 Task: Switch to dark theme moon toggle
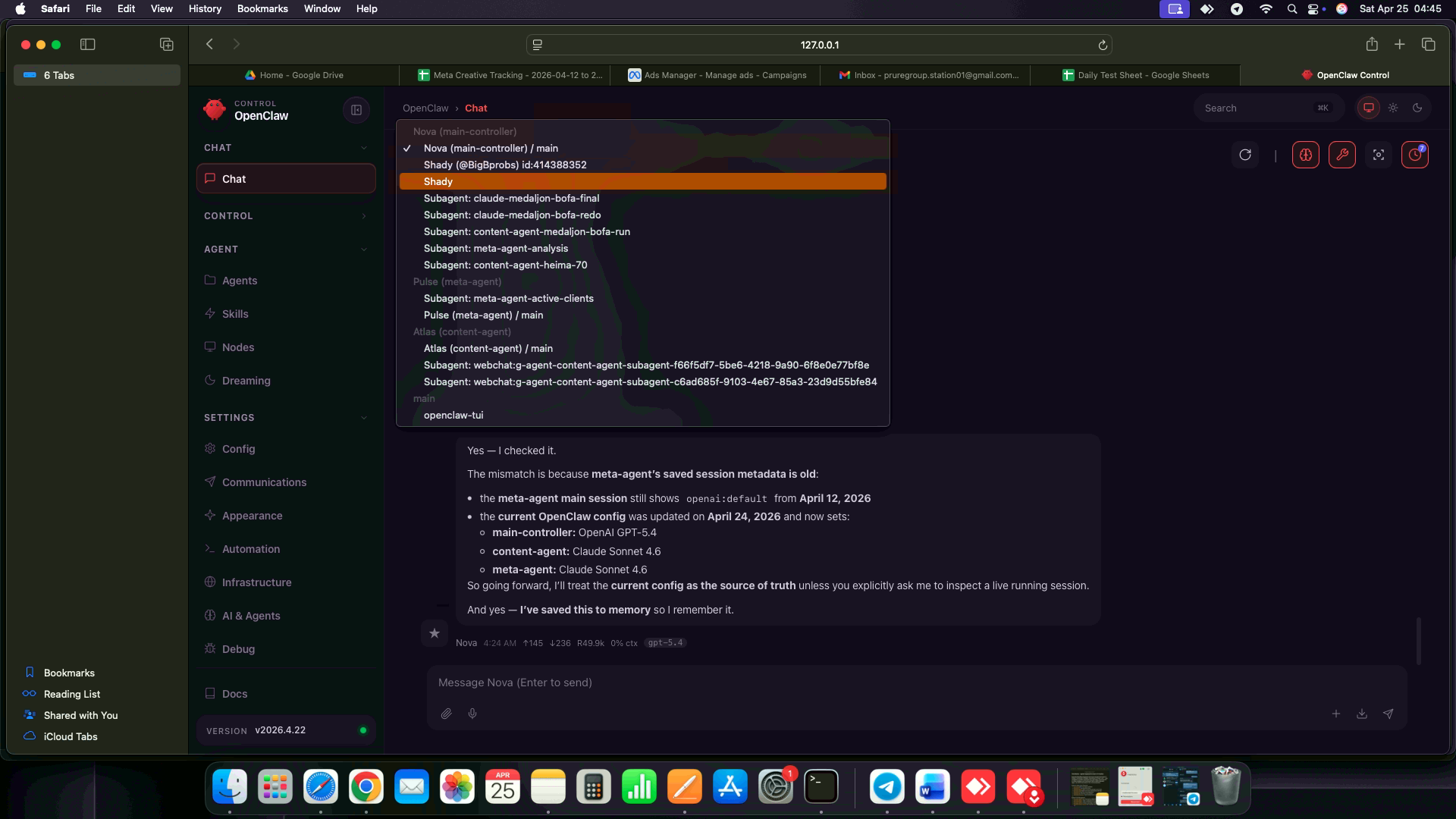click(x=1417, y=108)
